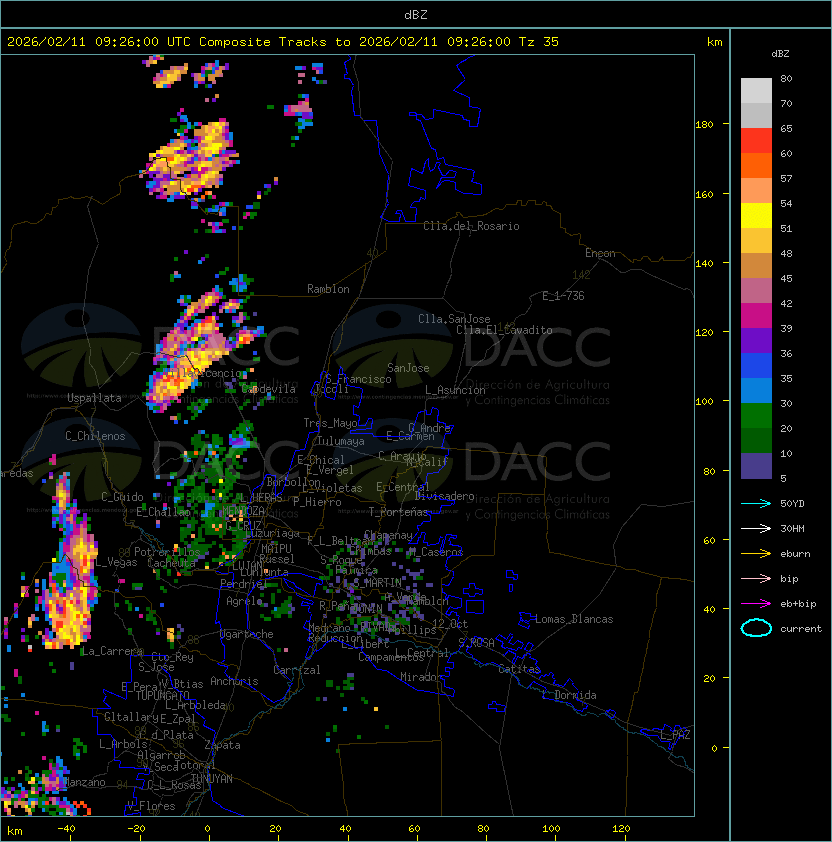
Task: Click the 'Manzano' map label
Action: (x=84, y=782)
